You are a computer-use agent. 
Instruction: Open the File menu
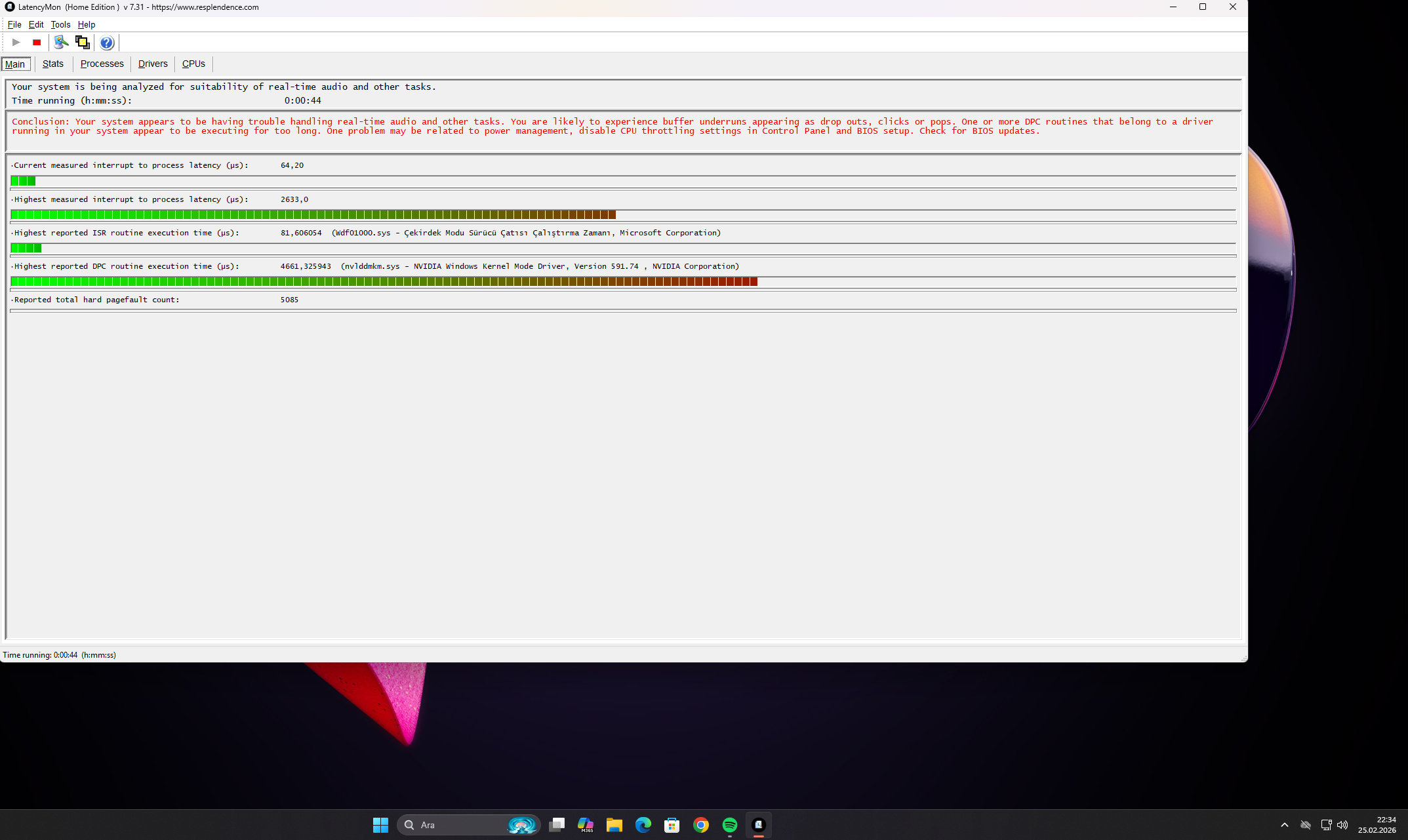pyautogui.click(x=14, y=24)
